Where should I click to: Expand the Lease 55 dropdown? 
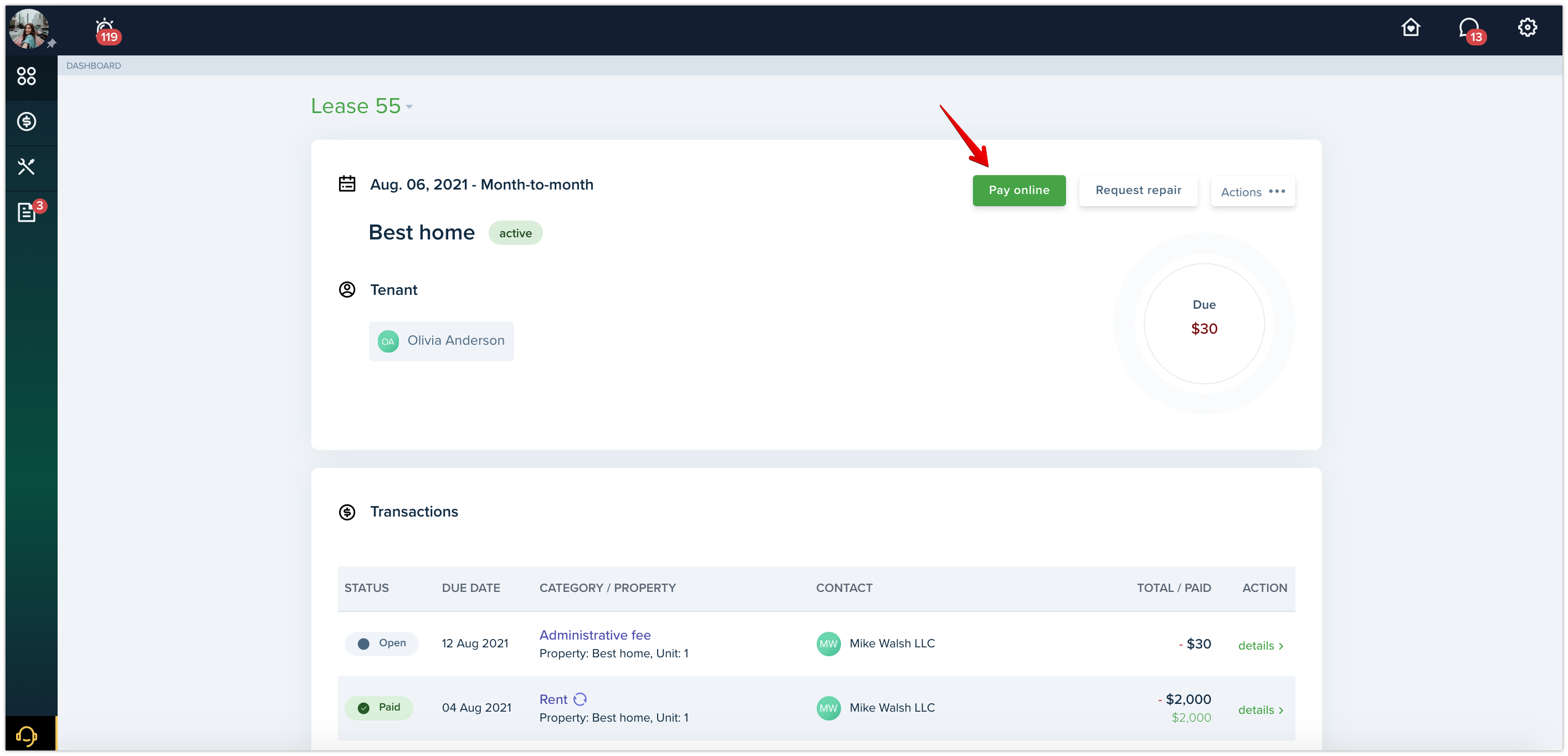click(x=362, y=106)
